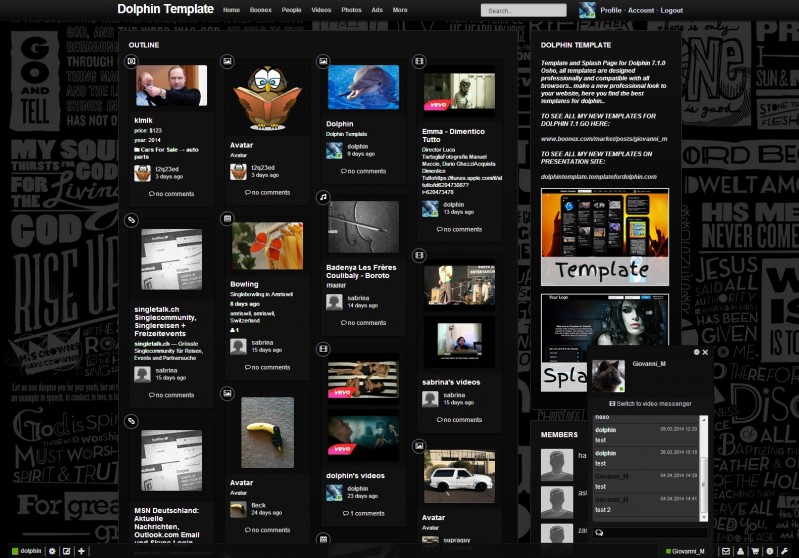Click the friends person icon in bottom bar

click(740, 551)
